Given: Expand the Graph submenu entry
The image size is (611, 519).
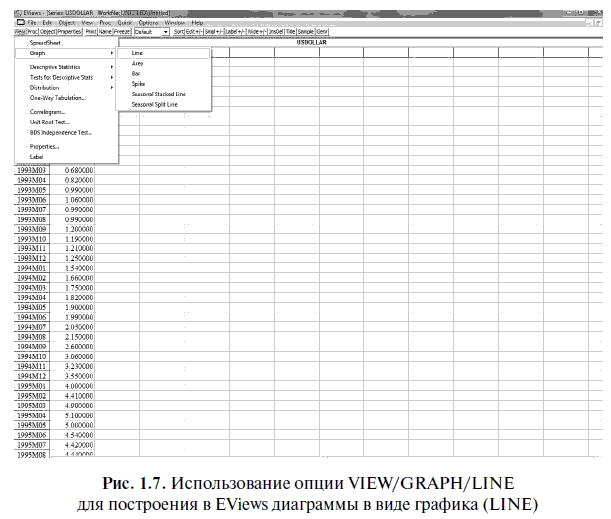Looking at the screenshot, I should (x=65, y=53).
